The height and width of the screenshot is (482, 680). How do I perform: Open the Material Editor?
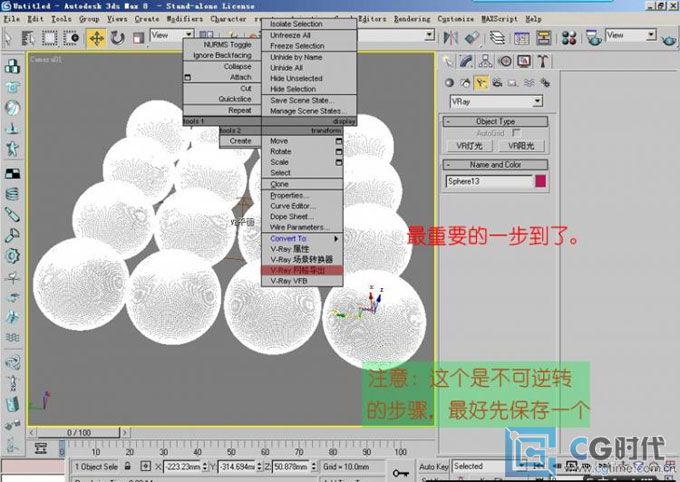click(569, 38)
